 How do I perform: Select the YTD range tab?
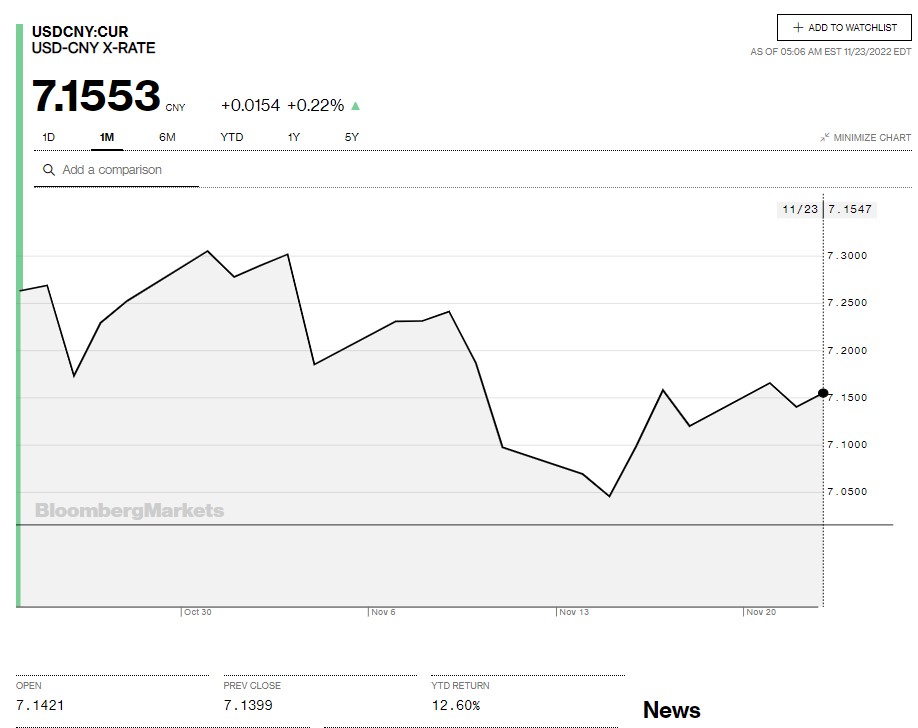(x=231, y=137)
